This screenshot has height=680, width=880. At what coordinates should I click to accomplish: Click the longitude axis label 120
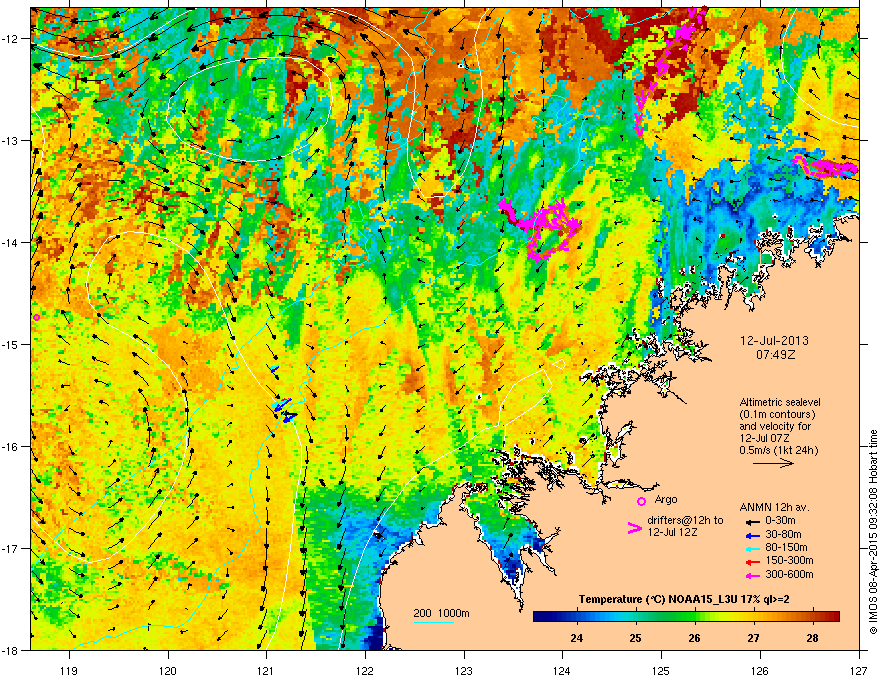[x=168, y=670]
